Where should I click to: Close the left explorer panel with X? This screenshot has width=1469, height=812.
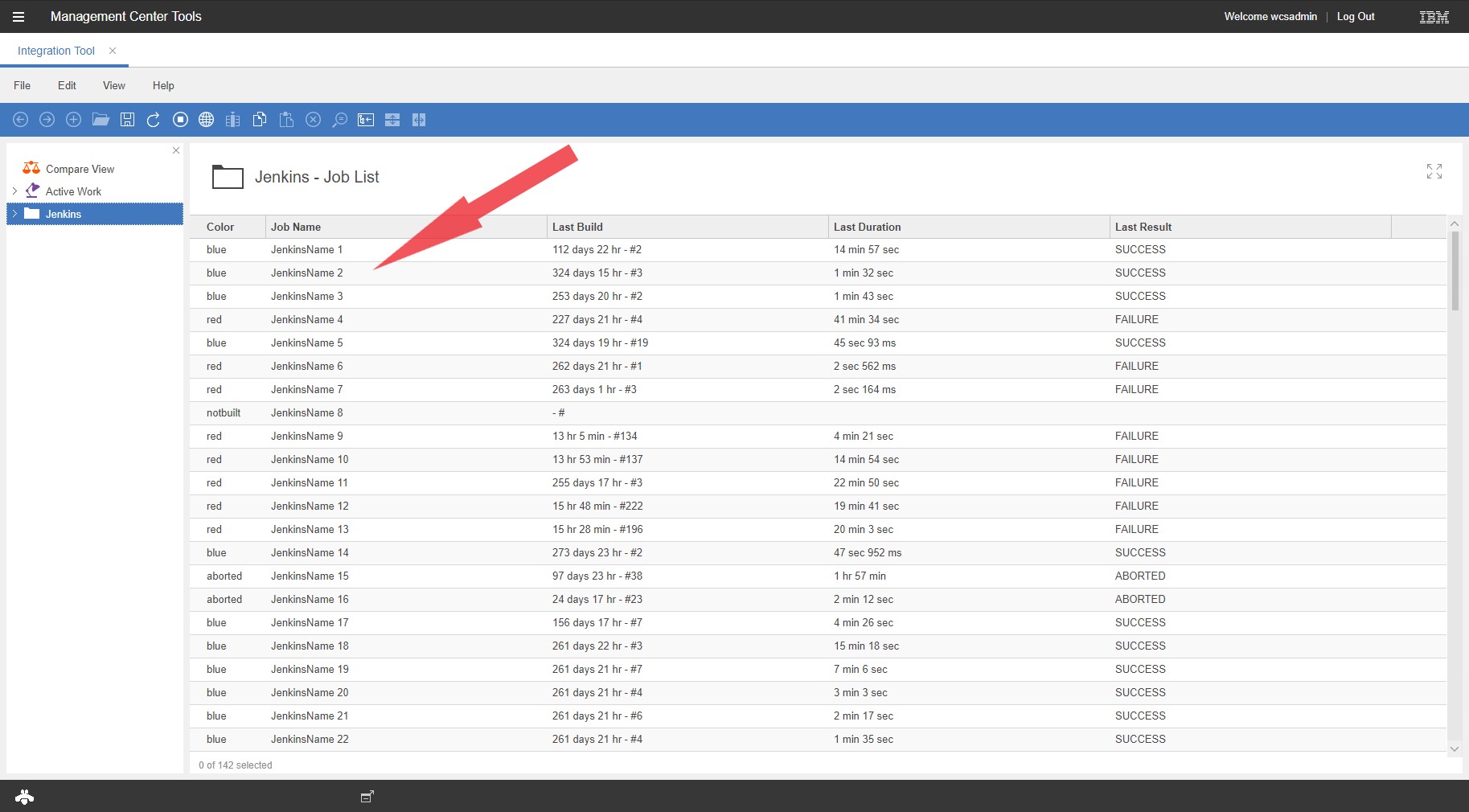[176, 150]
